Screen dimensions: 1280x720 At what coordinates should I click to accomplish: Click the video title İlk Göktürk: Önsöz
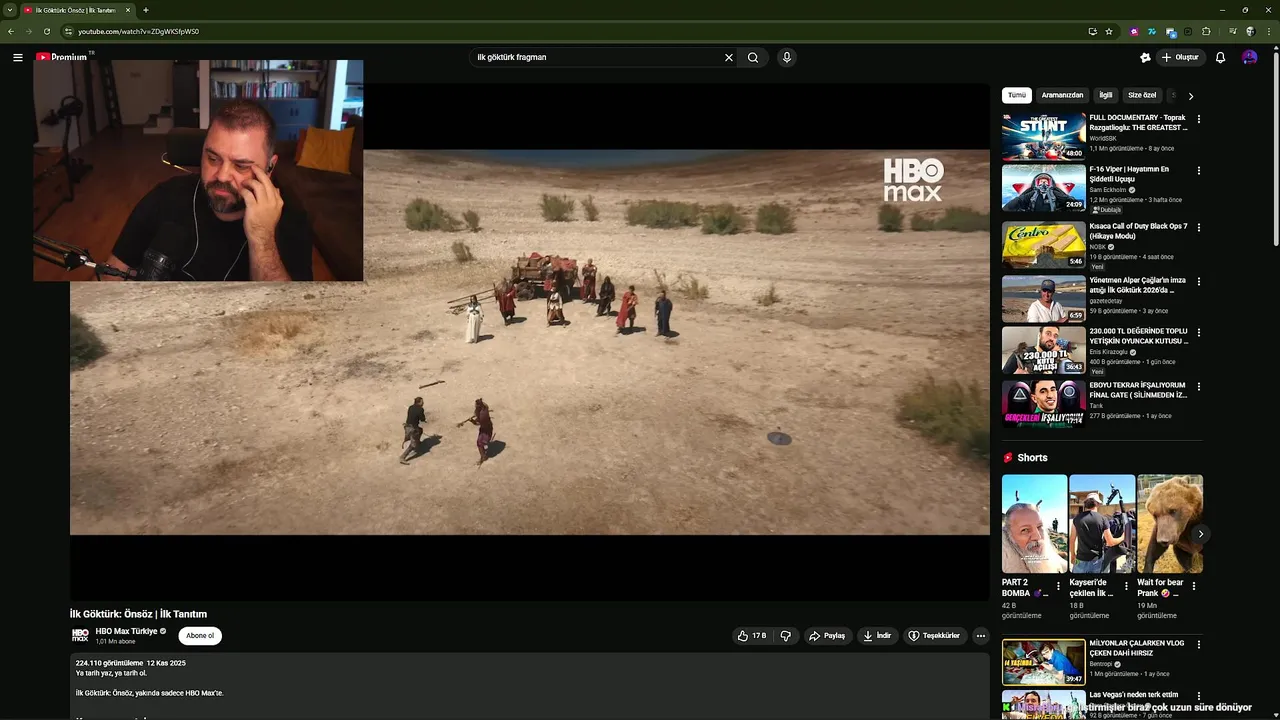[138, 614]
